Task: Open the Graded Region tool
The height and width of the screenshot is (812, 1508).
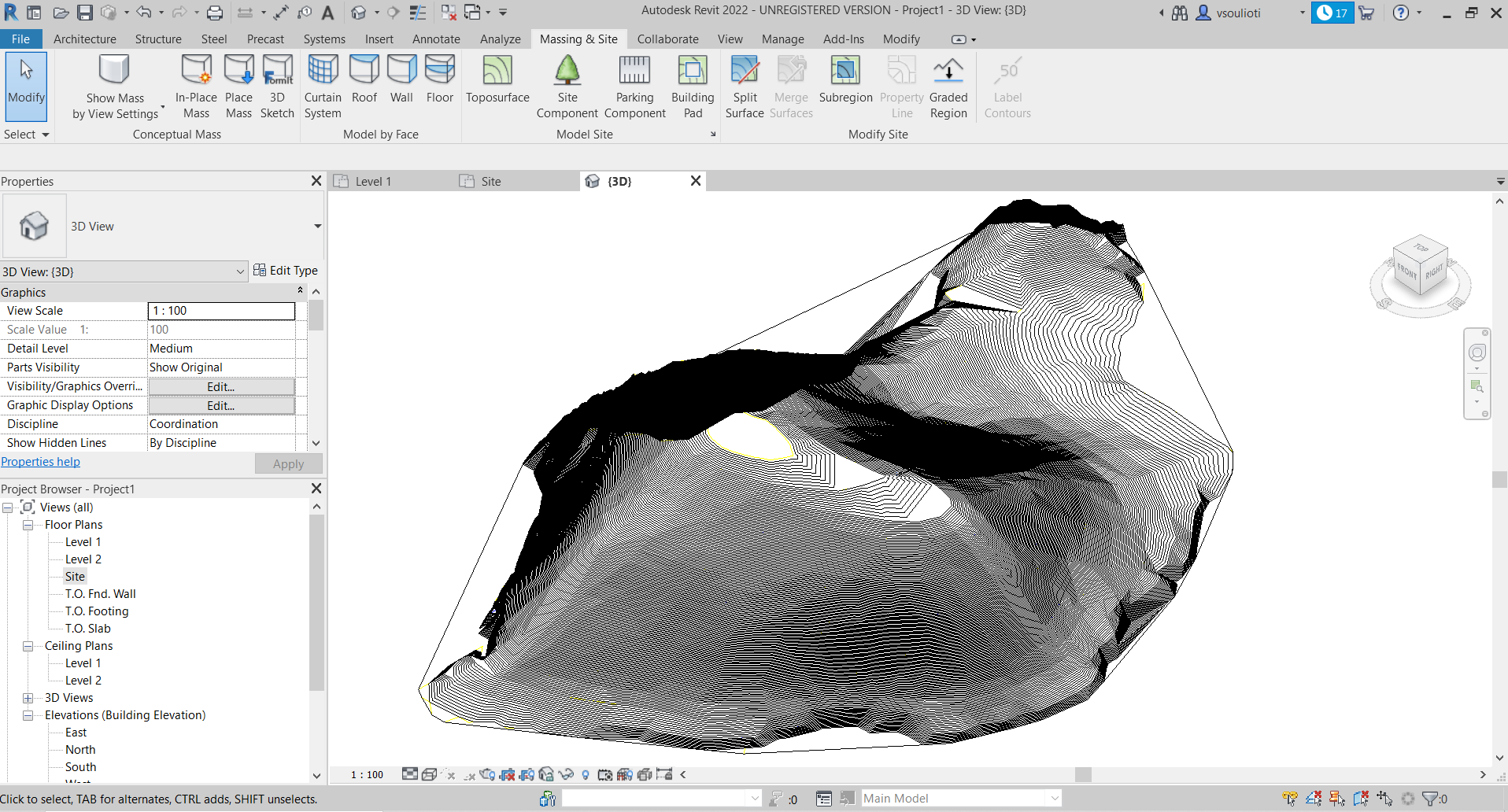Action: point(948,87)
